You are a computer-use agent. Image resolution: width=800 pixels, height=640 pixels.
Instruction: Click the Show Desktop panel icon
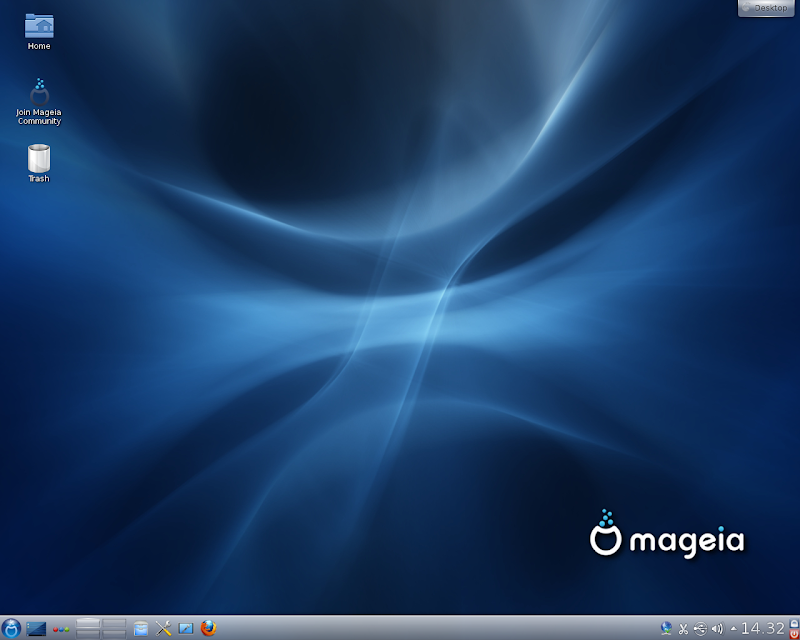[x=36, y=628]
